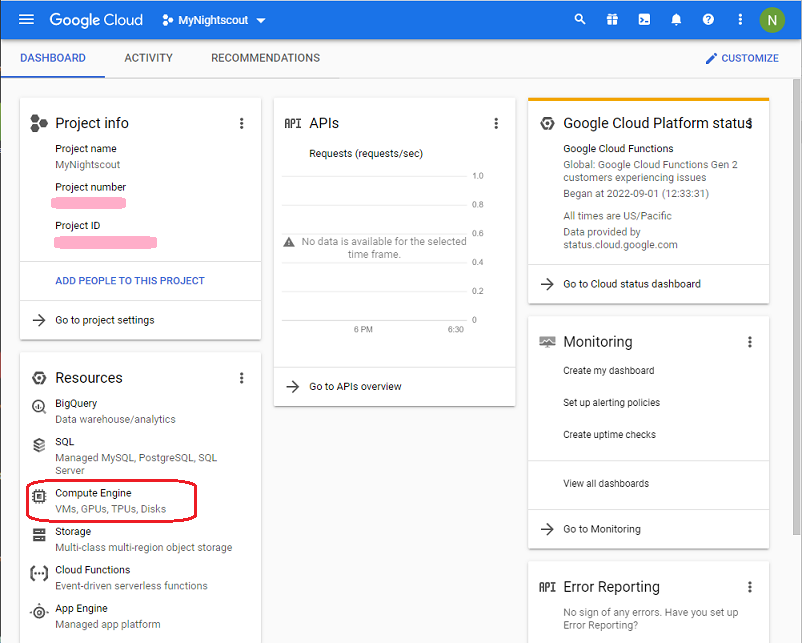Open APIs card three-dot menu
The image size is (802, 643).
click(x=496, y=123)
